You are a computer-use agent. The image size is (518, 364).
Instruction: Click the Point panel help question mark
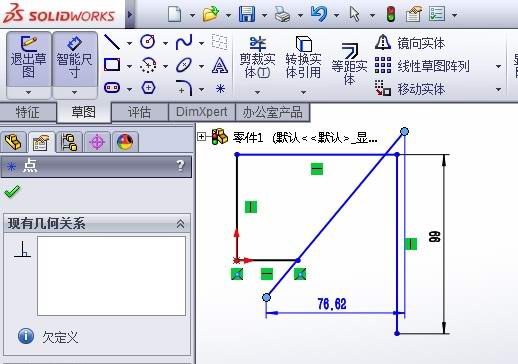180,166
